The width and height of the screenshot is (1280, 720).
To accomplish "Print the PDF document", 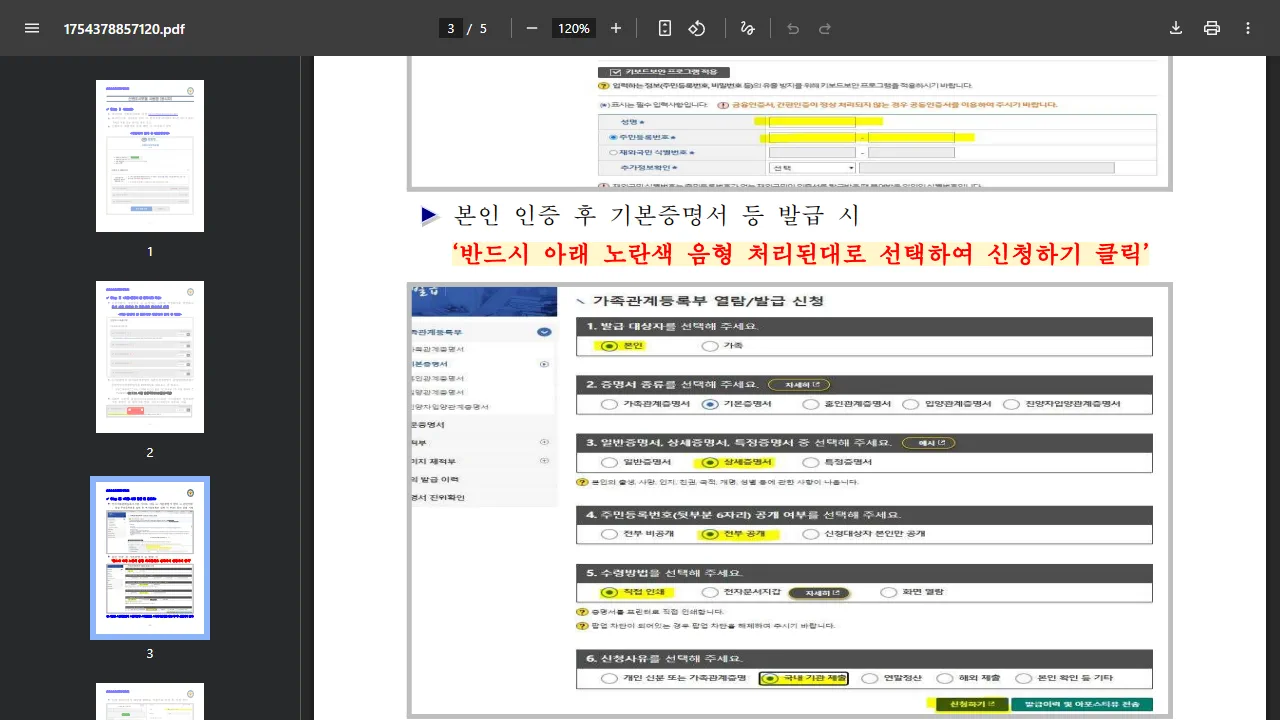I will pyautogui.click(x=1212, y=28).
